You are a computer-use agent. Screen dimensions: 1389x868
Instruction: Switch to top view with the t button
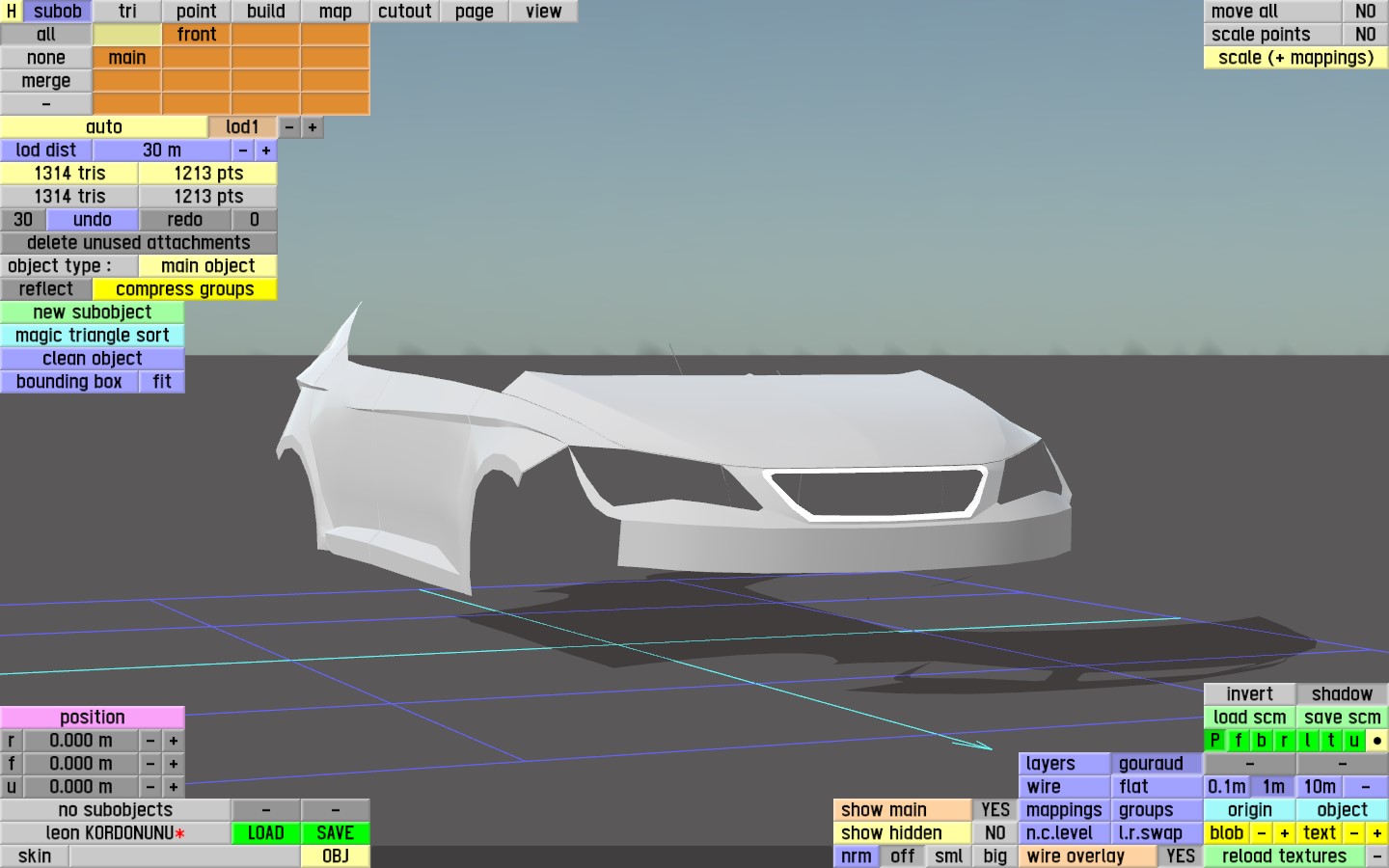click(1331, 741)
